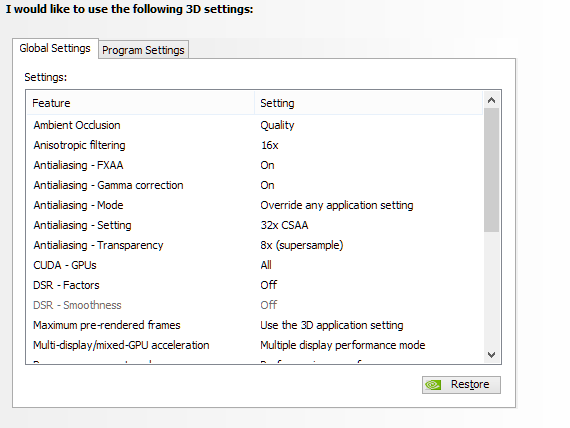Viewport: 570px width, 428px height.
Task: Open Anisotropic filtering 16x setting
Action: pos(269,145)
